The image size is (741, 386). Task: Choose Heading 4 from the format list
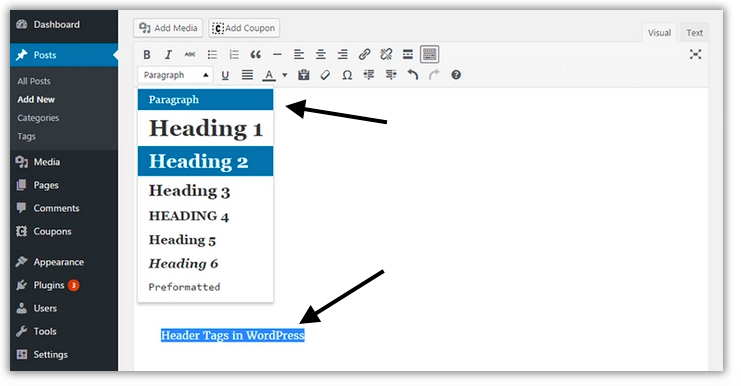click(206, 216)
